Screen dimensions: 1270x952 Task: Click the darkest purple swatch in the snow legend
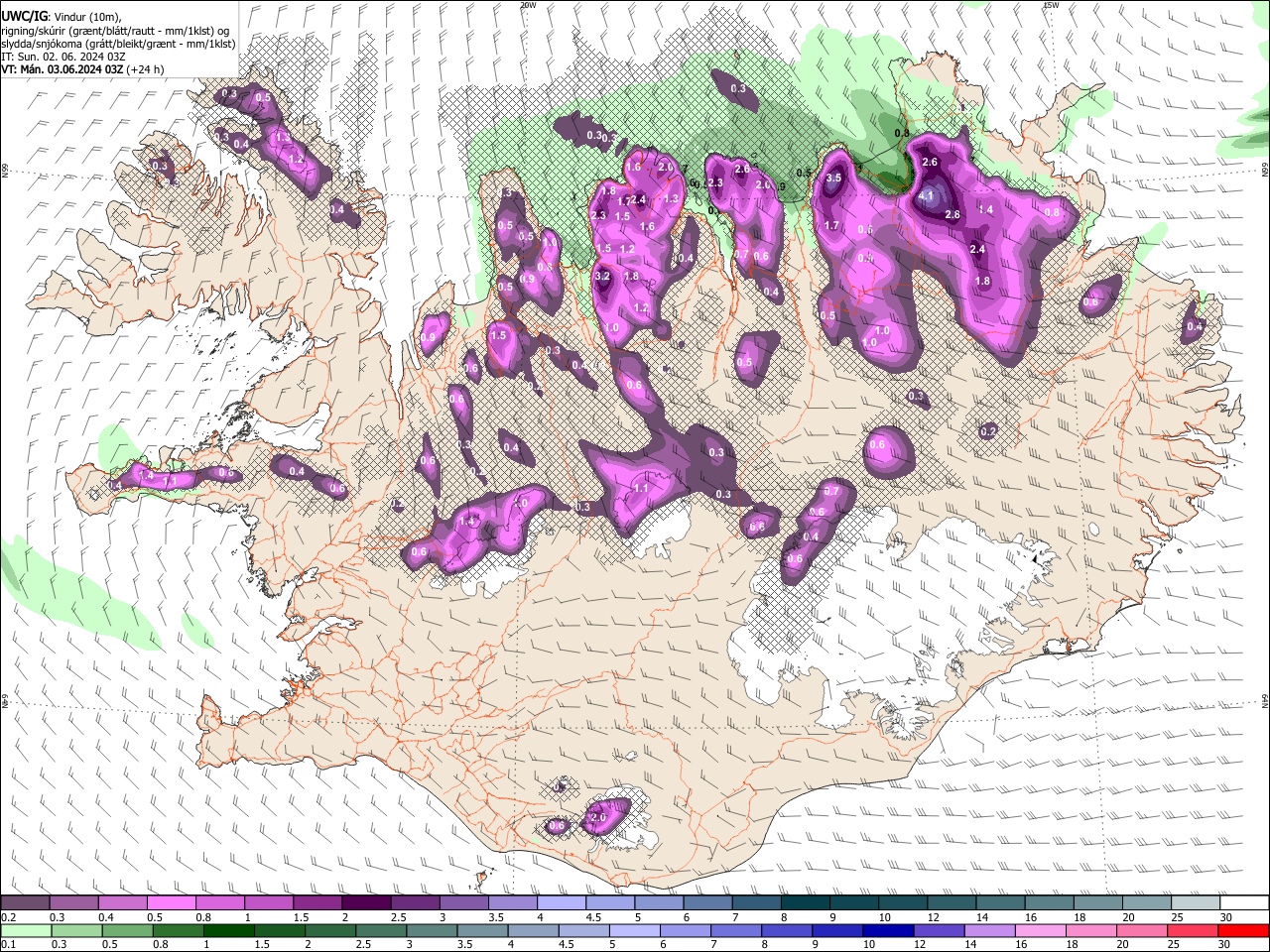coord(366,903)
